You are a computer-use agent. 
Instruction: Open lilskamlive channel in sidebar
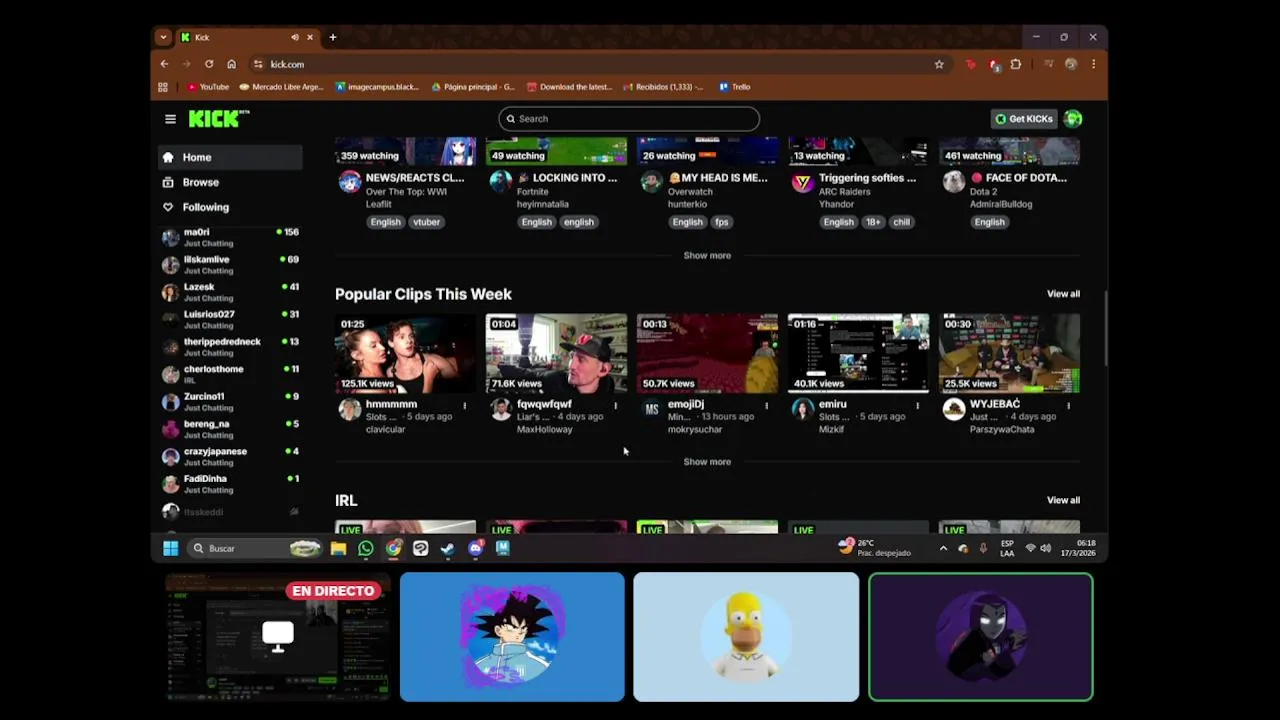(230, 265)
